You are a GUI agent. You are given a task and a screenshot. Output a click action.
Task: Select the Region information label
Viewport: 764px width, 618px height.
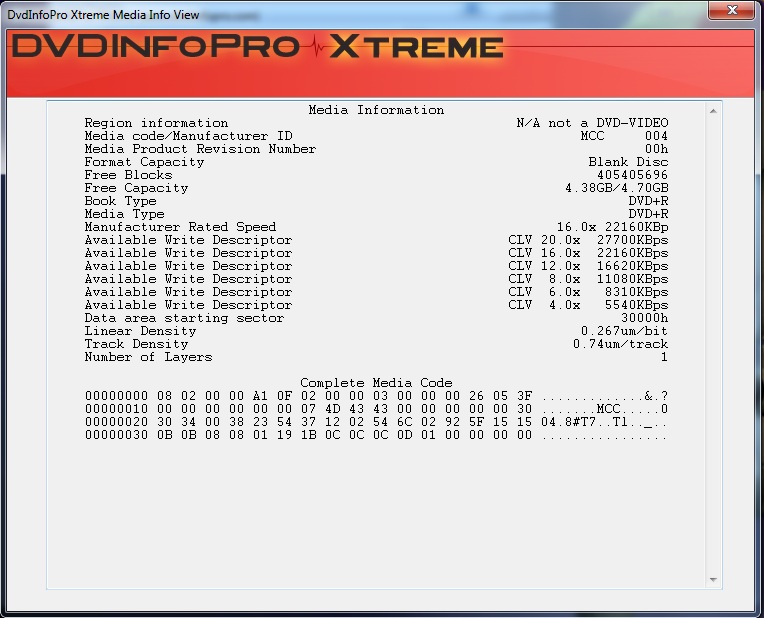[156, 123]
